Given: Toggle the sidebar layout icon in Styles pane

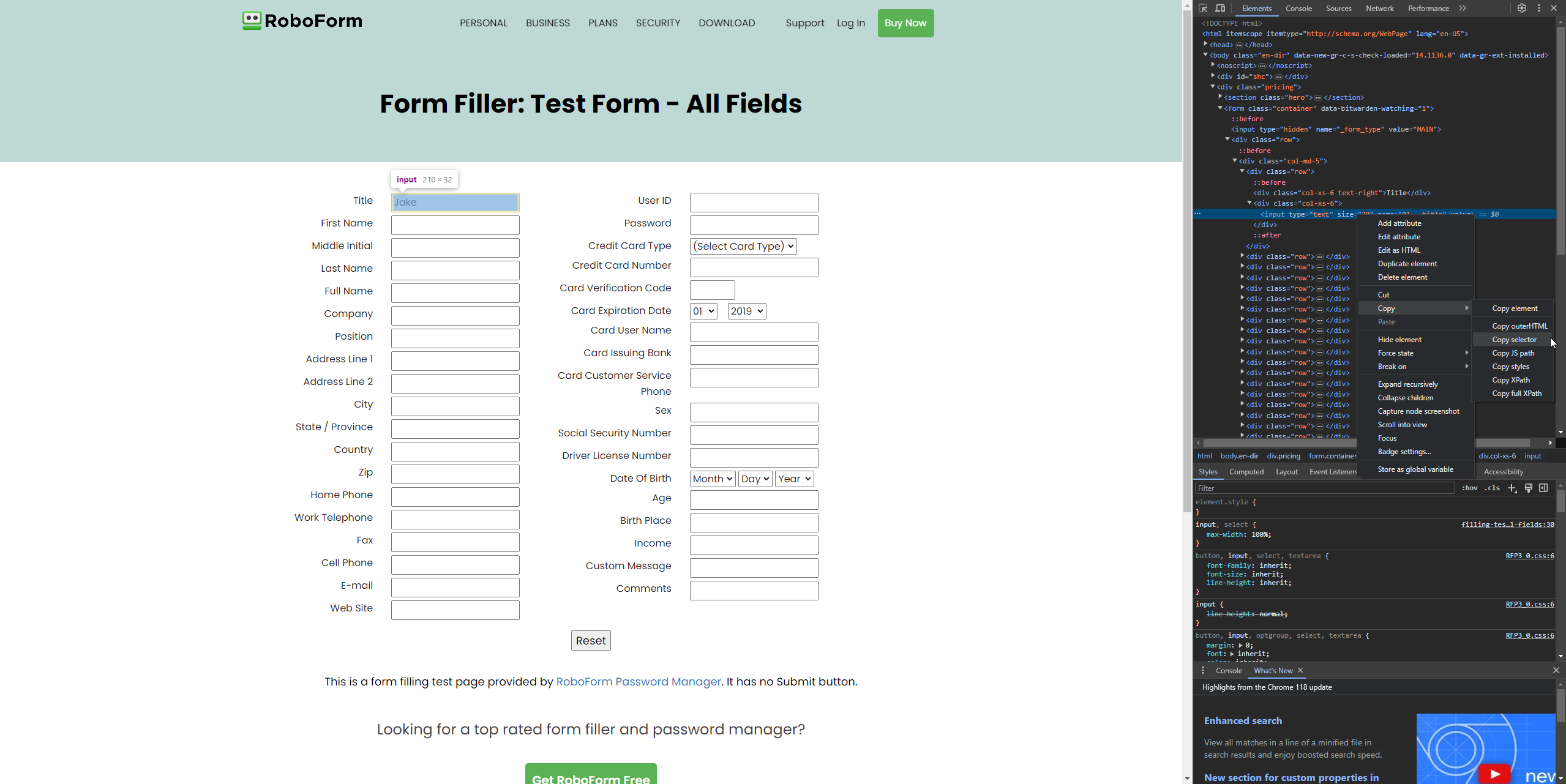Looking at the screenshot, I should [1544, 488].
